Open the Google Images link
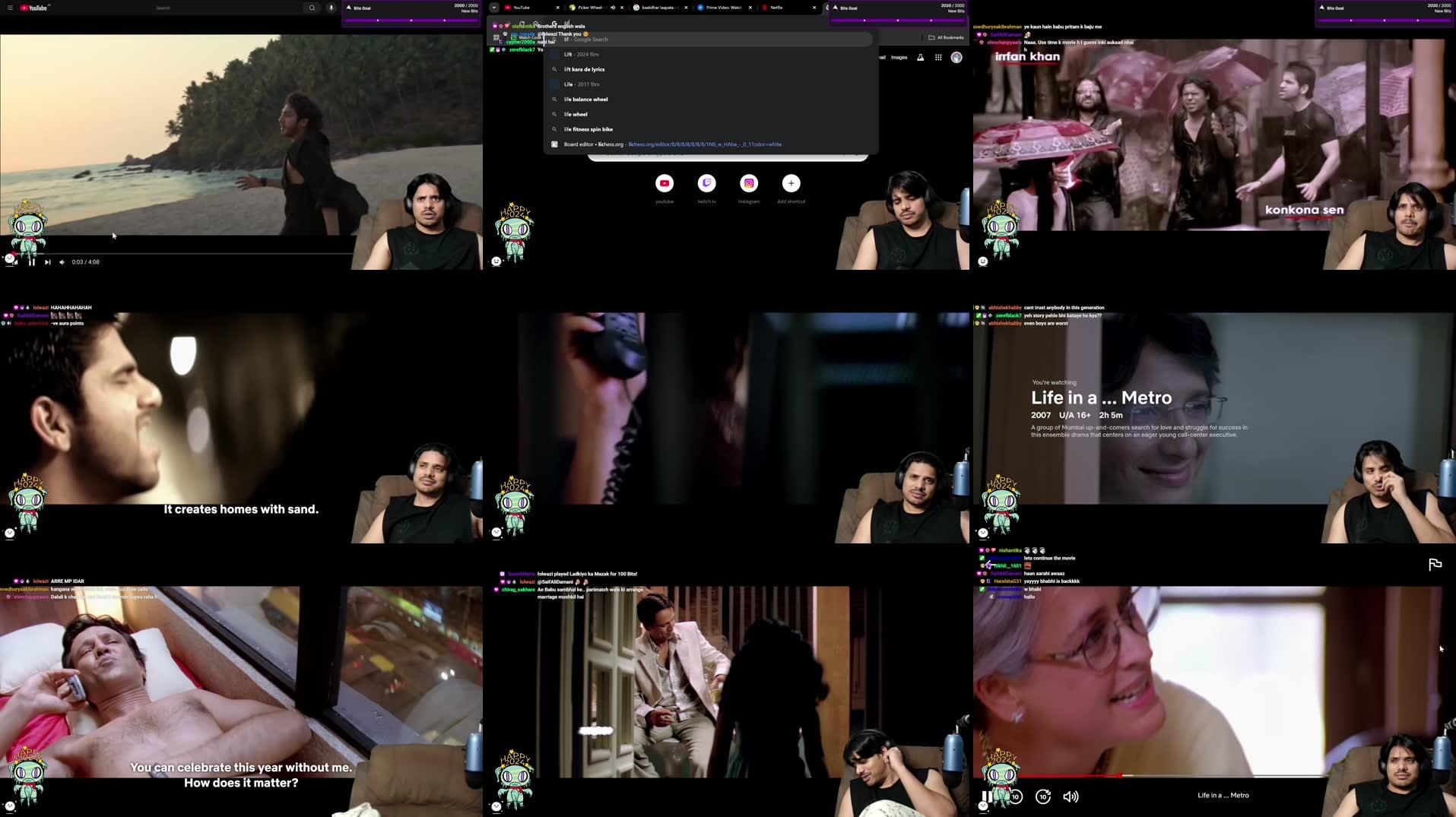Screen dimensions: 1456x817 pos(899,57)
